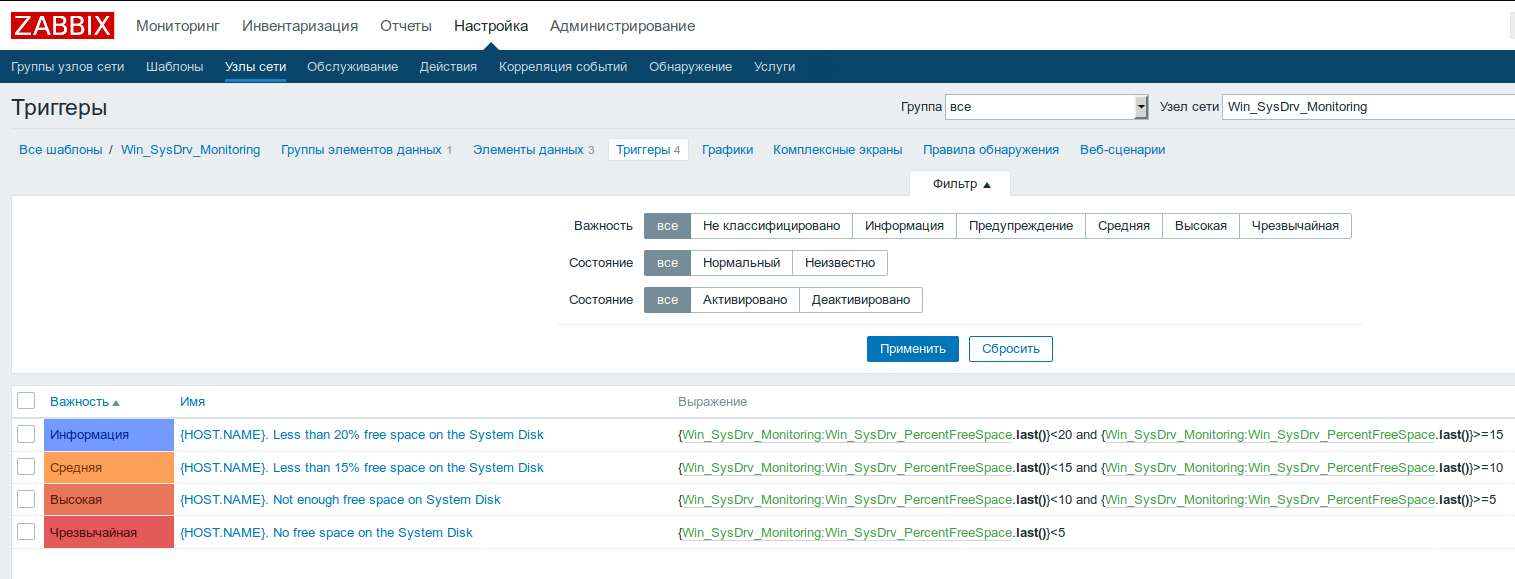Check the 'Less than 15% free space' trigger

(x=27, y=467)
